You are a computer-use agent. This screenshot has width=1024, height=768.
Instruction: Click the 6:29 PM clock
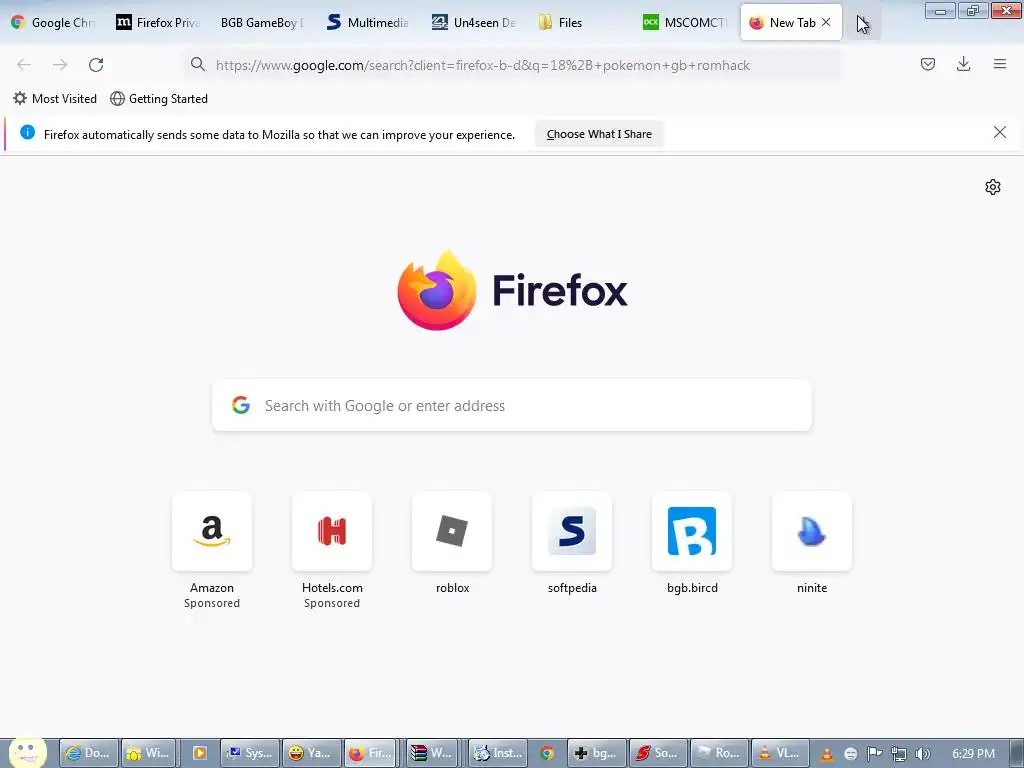[973, 754]
